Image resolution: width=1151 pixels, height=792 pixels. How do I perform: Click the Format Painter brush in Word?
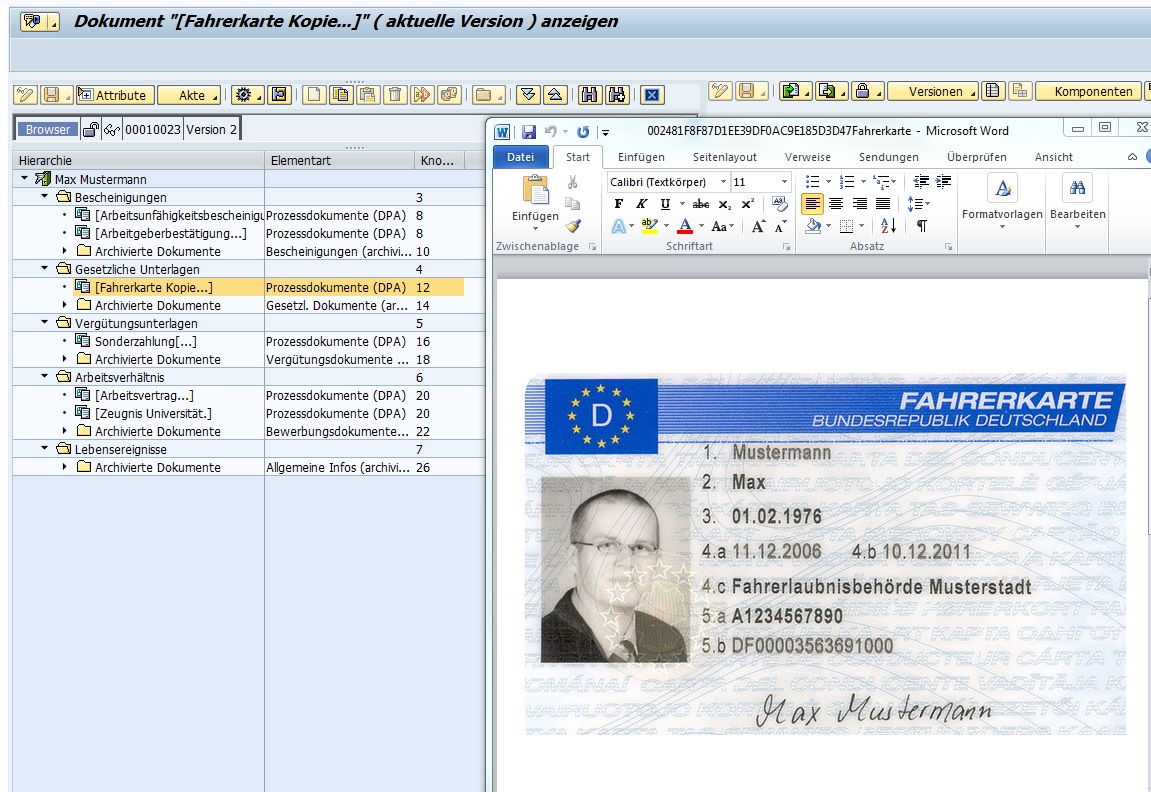click(573, 226)
